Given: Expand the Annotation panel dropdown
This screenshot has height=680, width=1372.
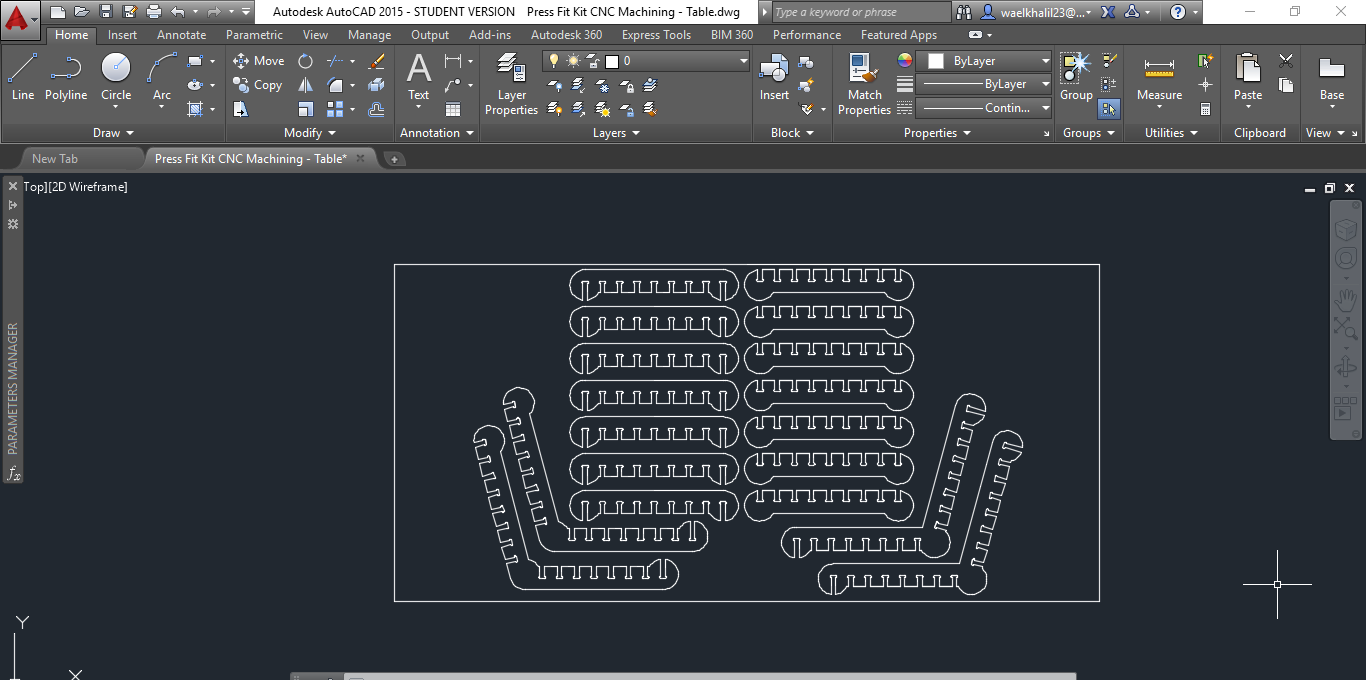Looking at the screenshot, I should [x=436, y=133].
